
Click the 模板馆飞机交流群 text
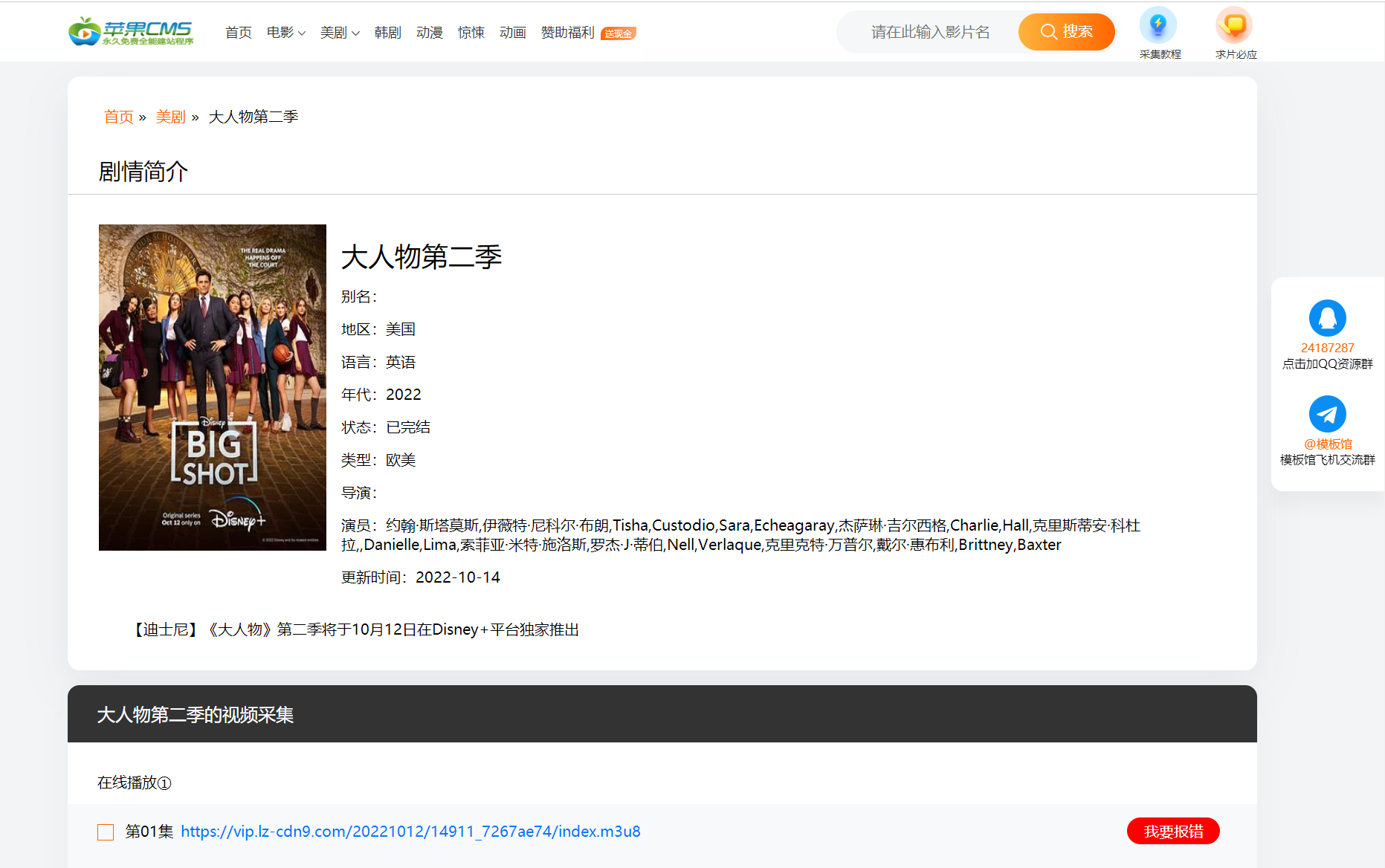click(x=1327, y=460)
